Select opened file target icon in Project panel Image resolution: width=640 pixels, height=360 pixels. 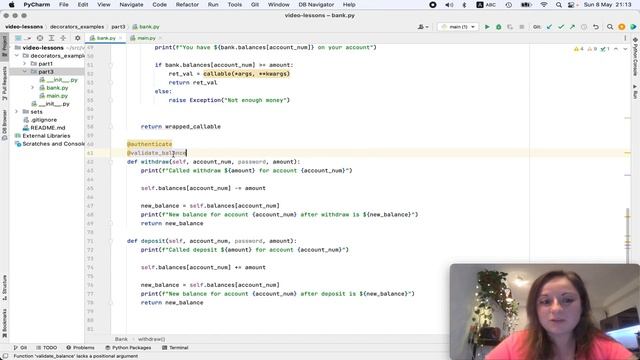[x=40, y=38]
